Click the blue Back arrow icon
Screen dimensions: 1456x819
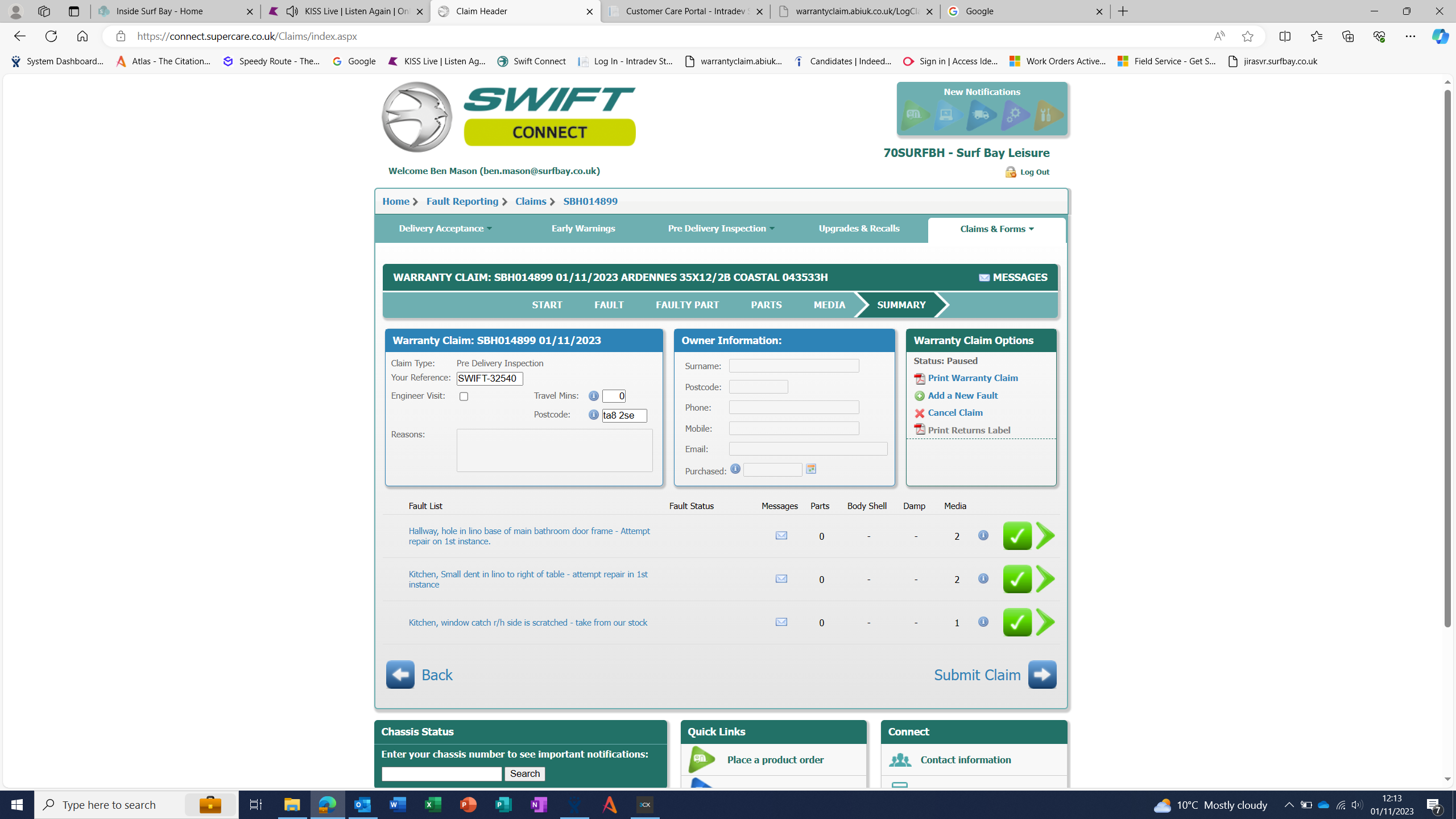(400, 675)
